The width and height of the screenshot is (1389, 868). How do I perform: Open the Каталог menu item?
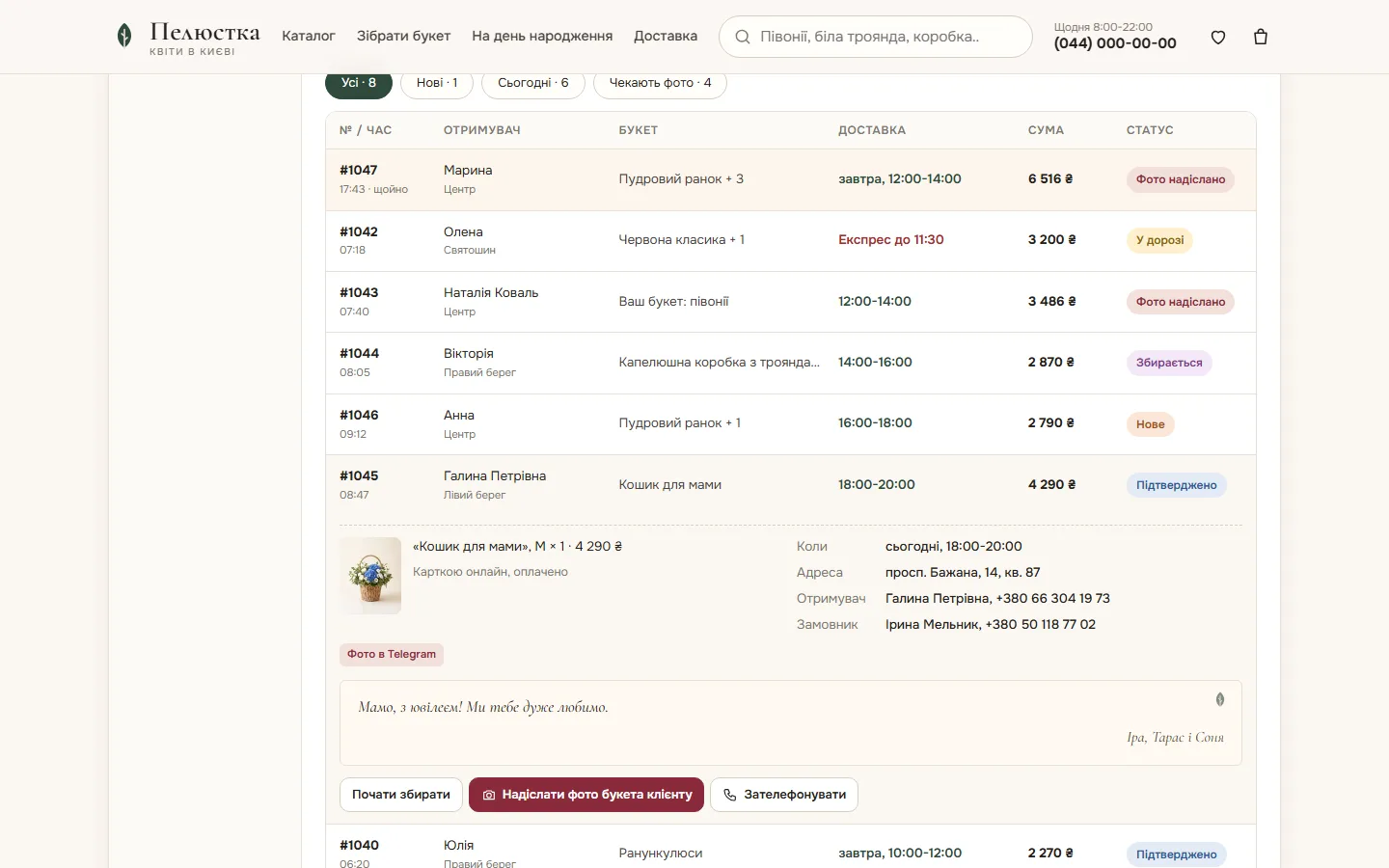309,36
